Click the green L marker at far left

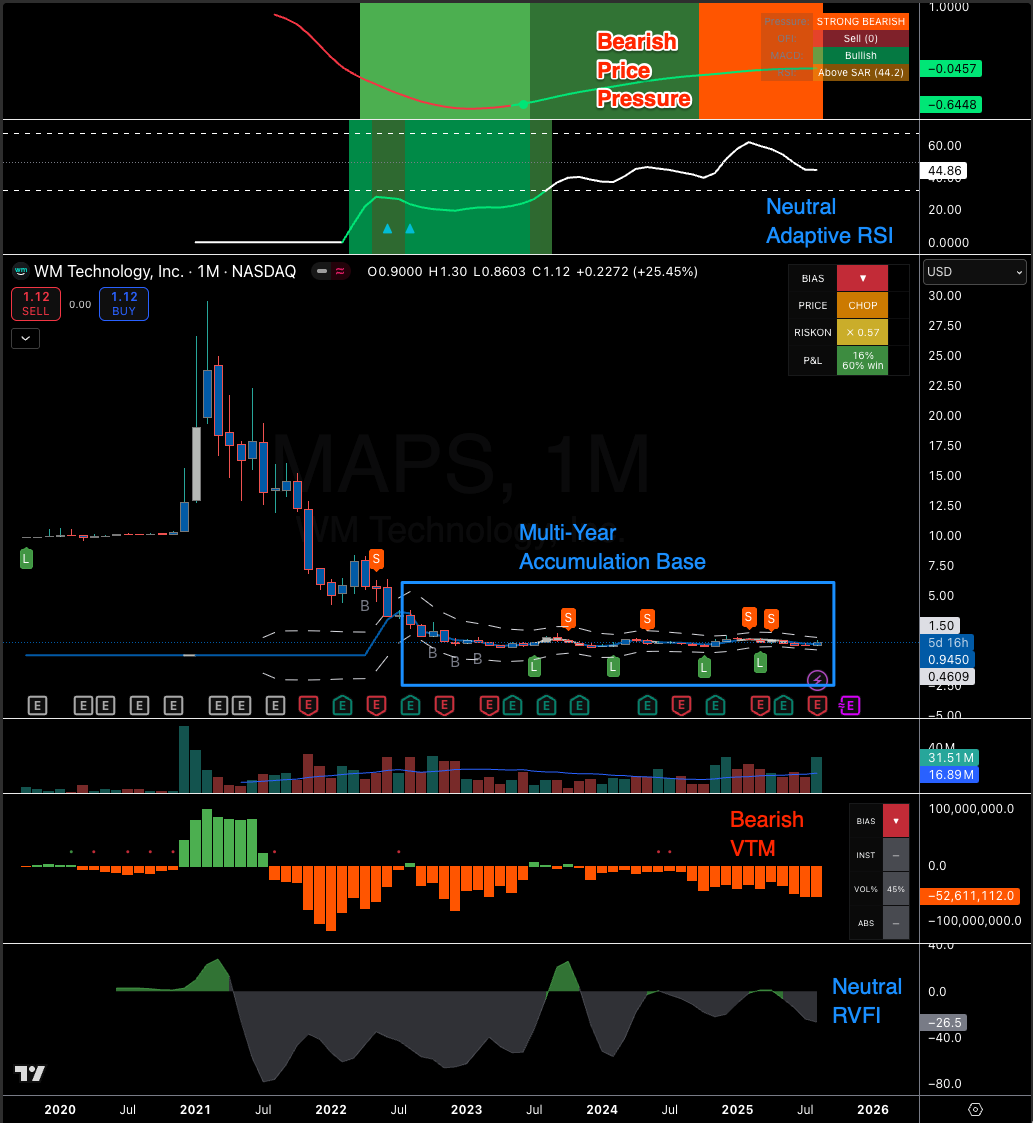[x=26, y=559]
